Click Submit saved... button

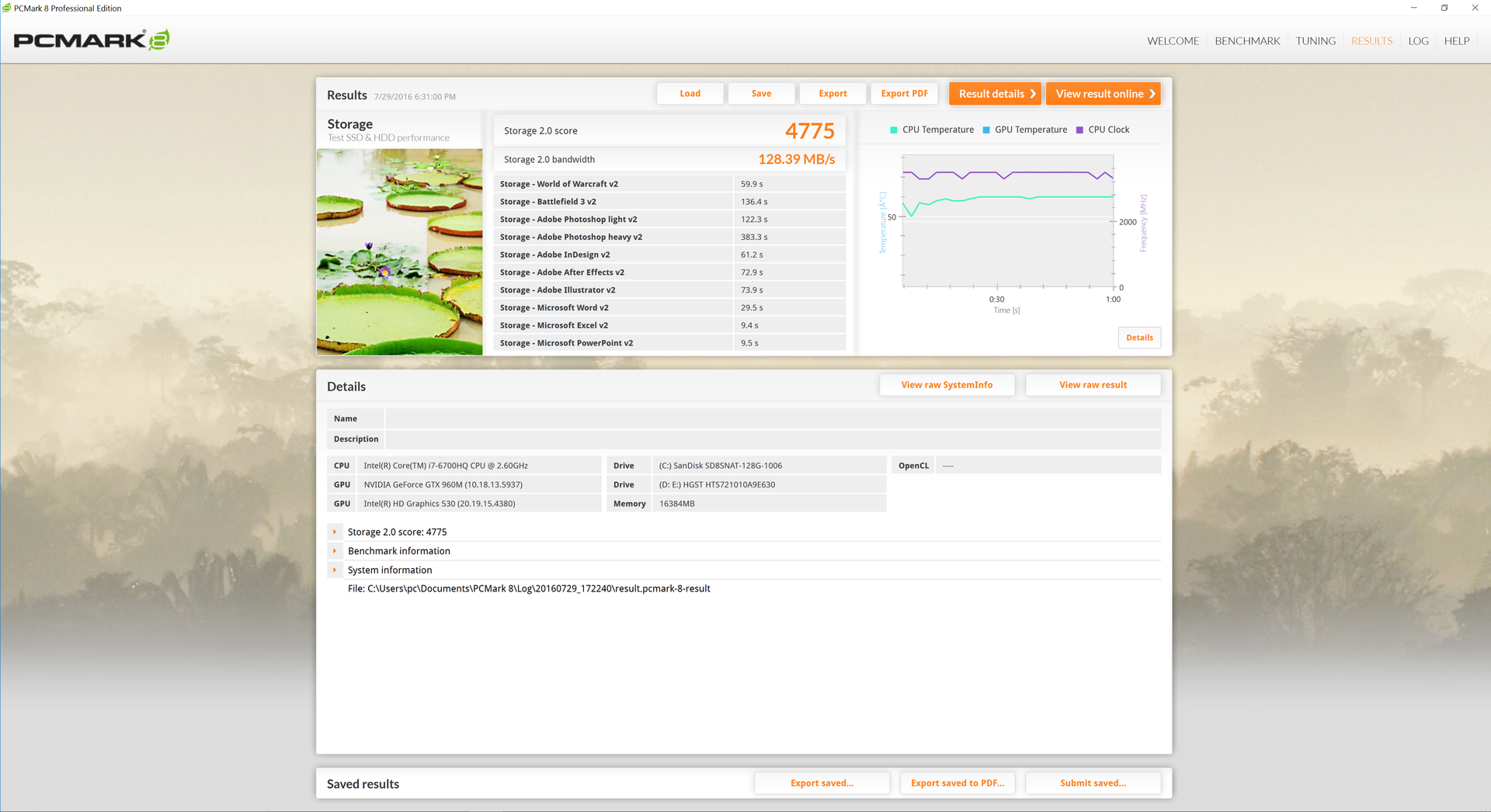(1093, 783)
